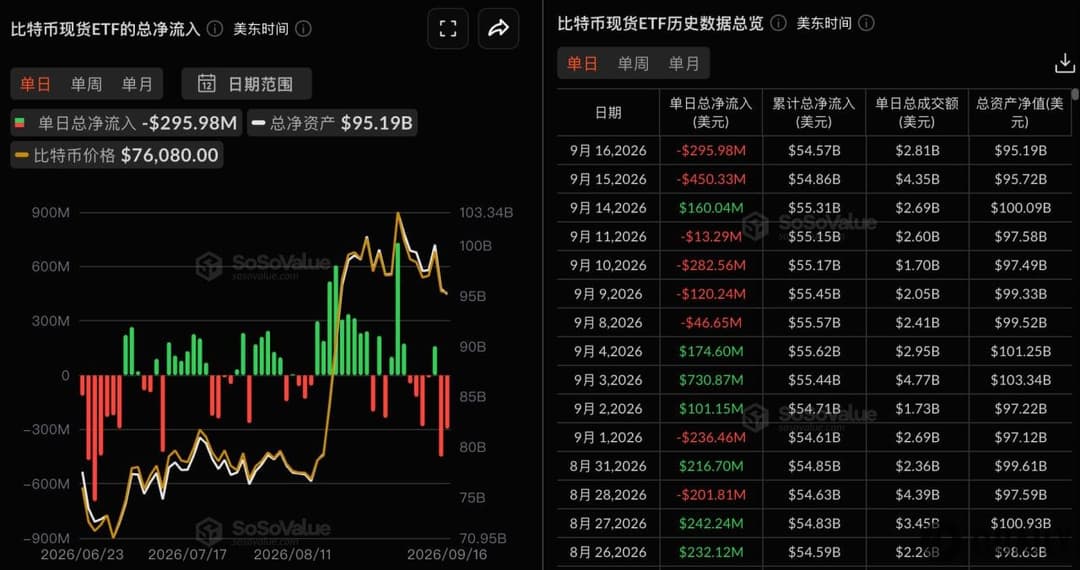Share the net inflow chart
The width and height of the screenshot is (1080, 570).
tap(498, 28)
